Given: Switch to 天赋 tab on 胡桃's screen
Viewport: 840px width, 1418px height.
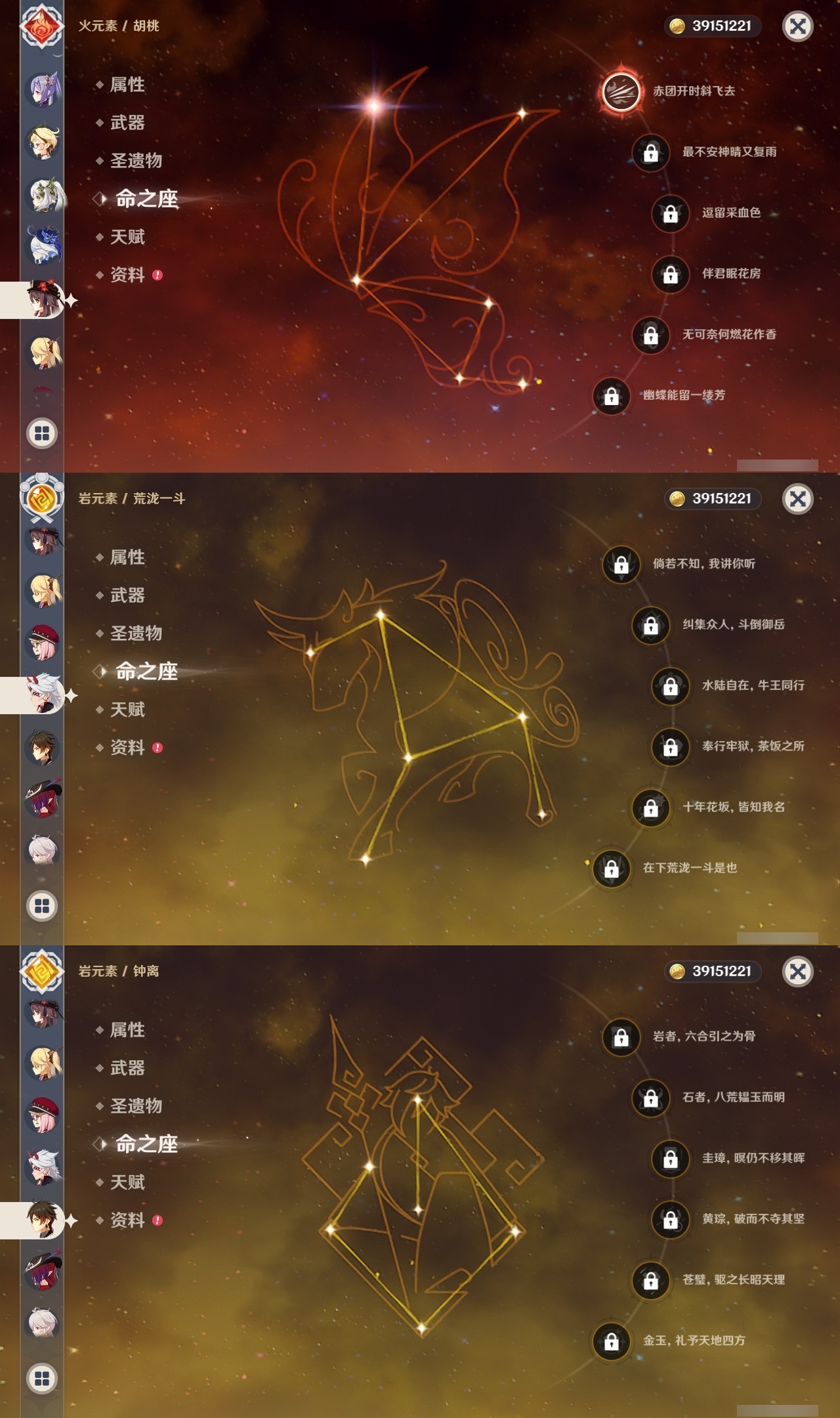Looking at the screenshot, I should pyautogui.click(x=127, y=237).
